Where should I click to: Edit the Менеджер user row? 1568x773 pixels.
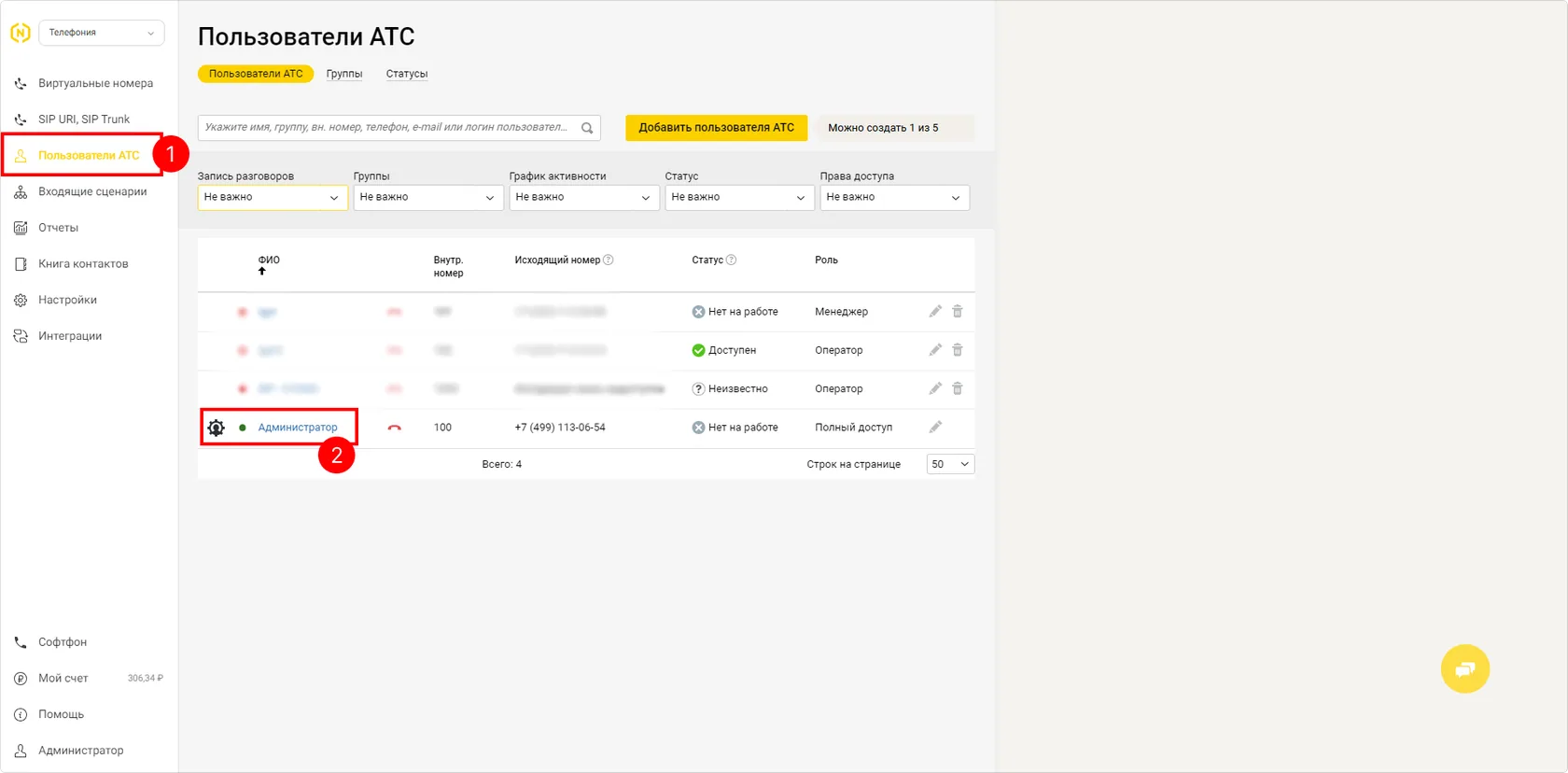935,312
